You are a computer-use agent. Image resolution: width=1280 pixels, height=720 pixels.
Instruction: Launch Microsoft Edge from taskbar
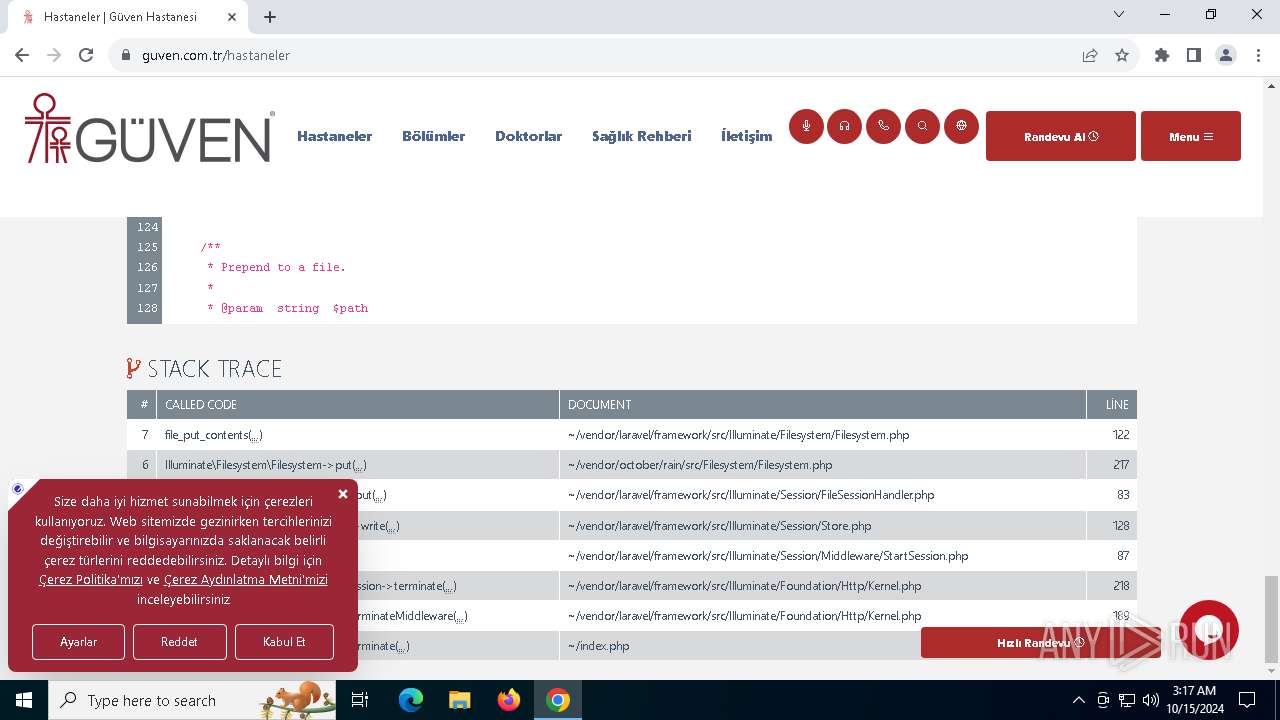click(x=411, y=700)
